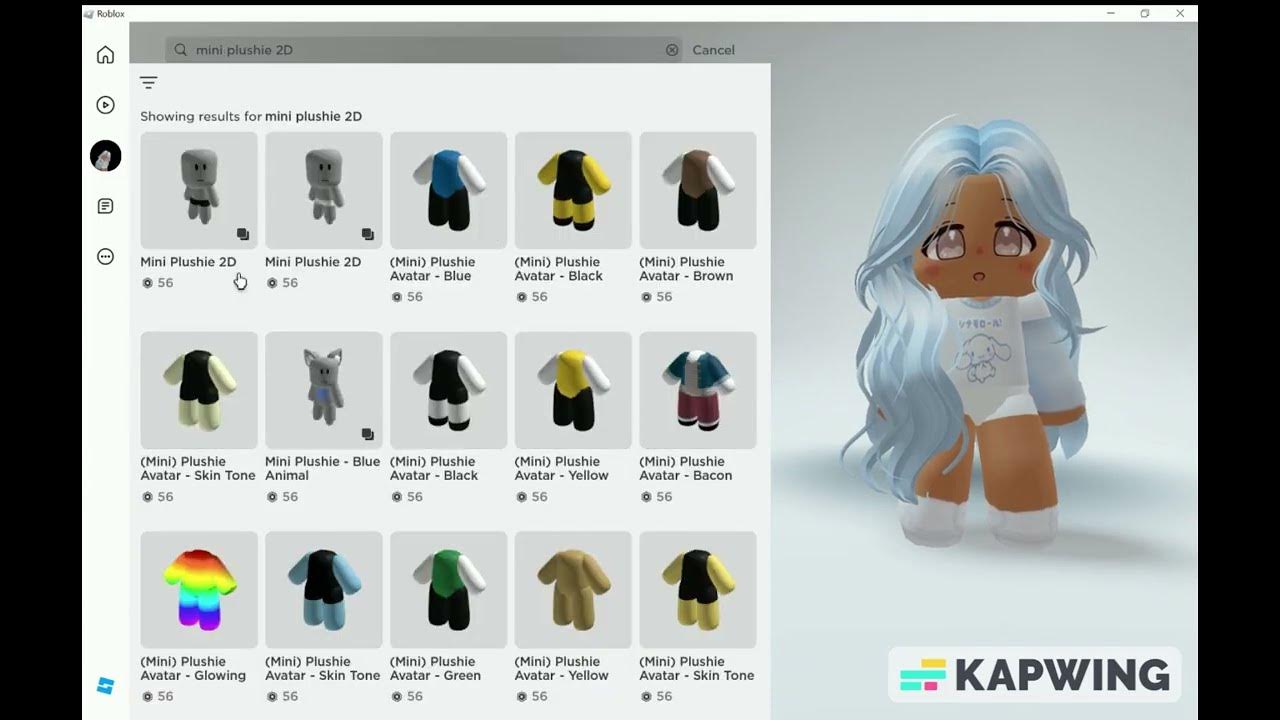Click the Robux icon under Plushie Avatar - Brown
Viewport: 1280px width, 720px height.
(x=646, y=297)
